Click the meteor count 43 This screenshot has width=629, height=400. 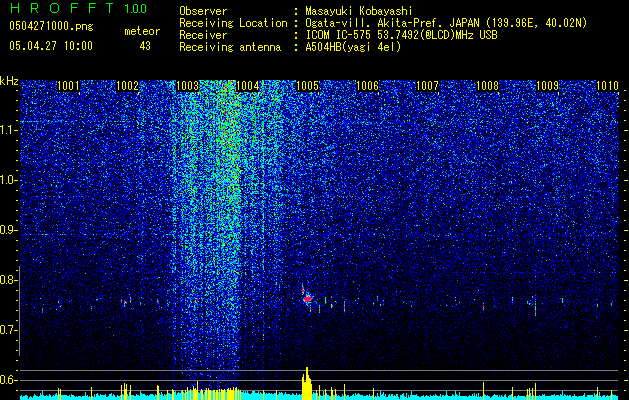point(145,46)
